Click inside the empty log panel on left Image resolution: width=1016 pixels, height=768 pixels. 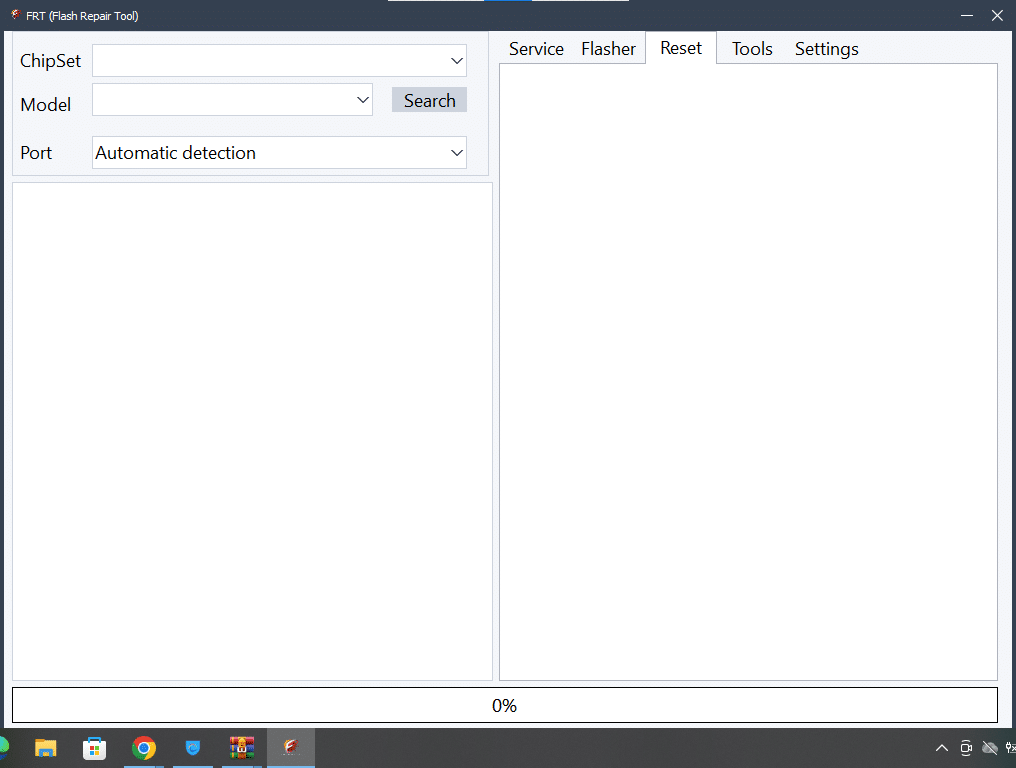(x=252, y=430)
